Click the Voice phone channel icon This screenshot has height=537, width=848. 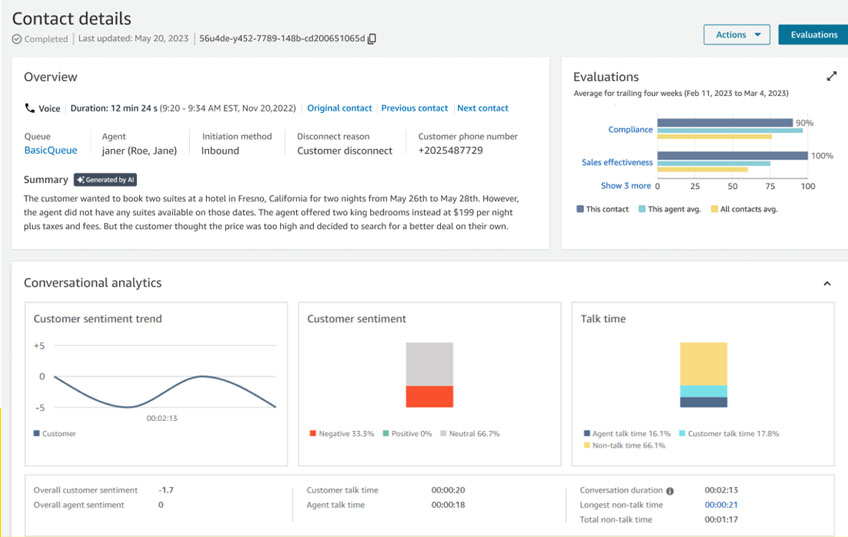[x=29, y=108]
